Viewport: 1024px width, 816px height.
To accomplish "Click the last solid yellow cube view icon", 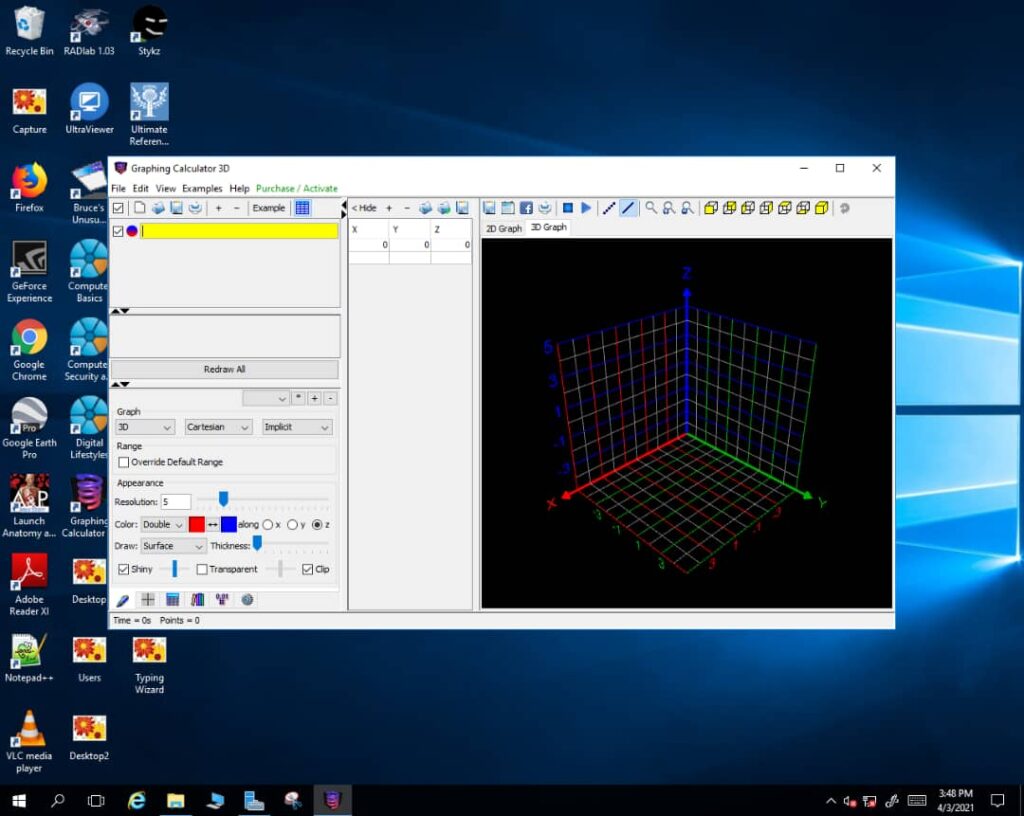I will [822, 208].
